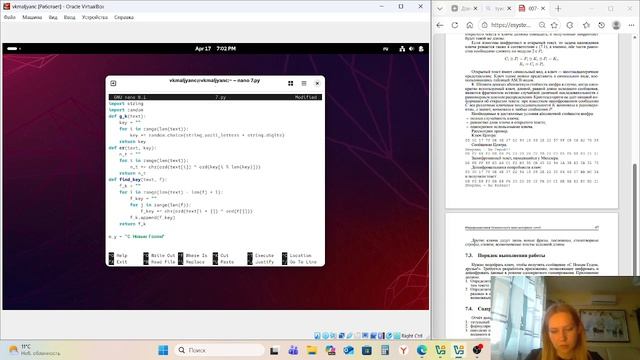Click the Go To Line shortcut in nano footer
Screen dimensions: 640x360
tap(299, 262)
